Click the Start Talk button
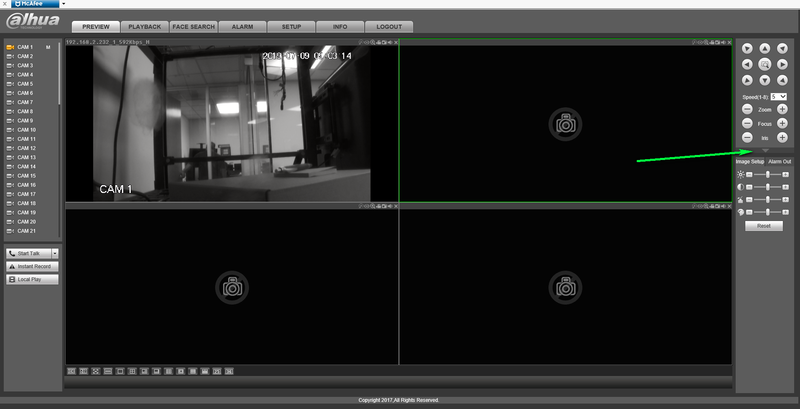 [29, 253]
